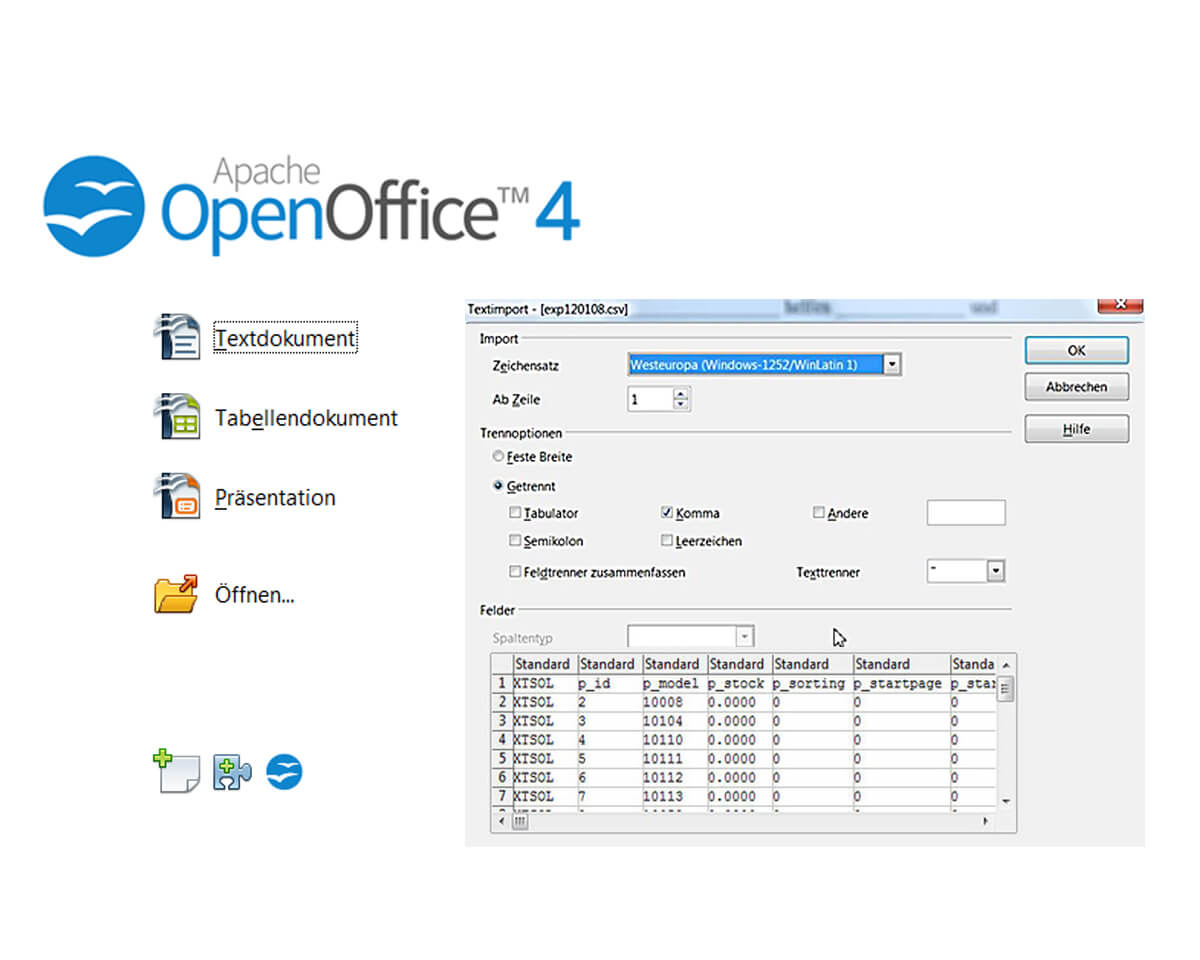1200x960 pixels.
Task: Cancel the dialog with Abbrechen
Action: [1076, 387]
